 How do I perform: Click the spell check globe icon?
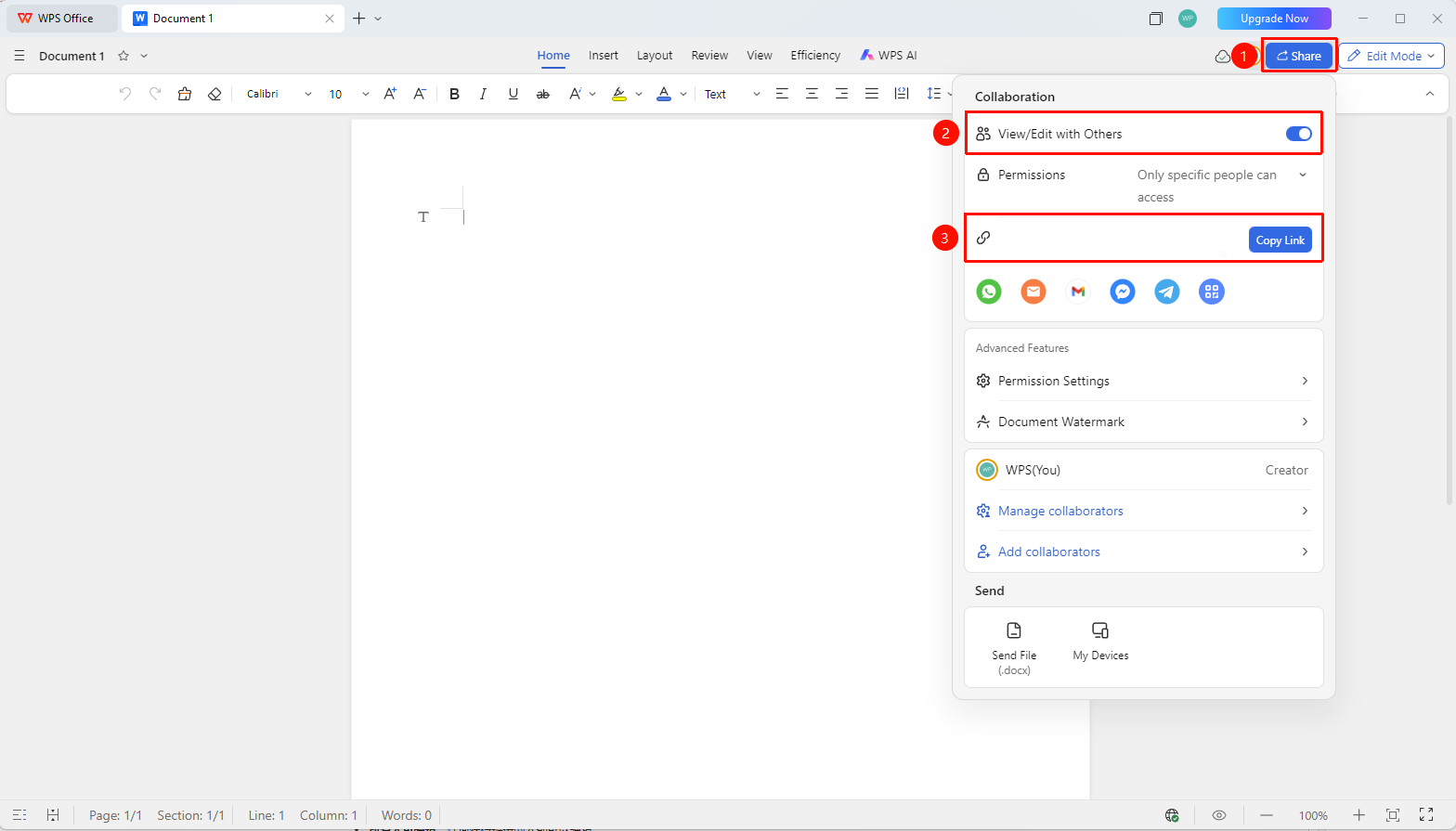point(1172,815)
